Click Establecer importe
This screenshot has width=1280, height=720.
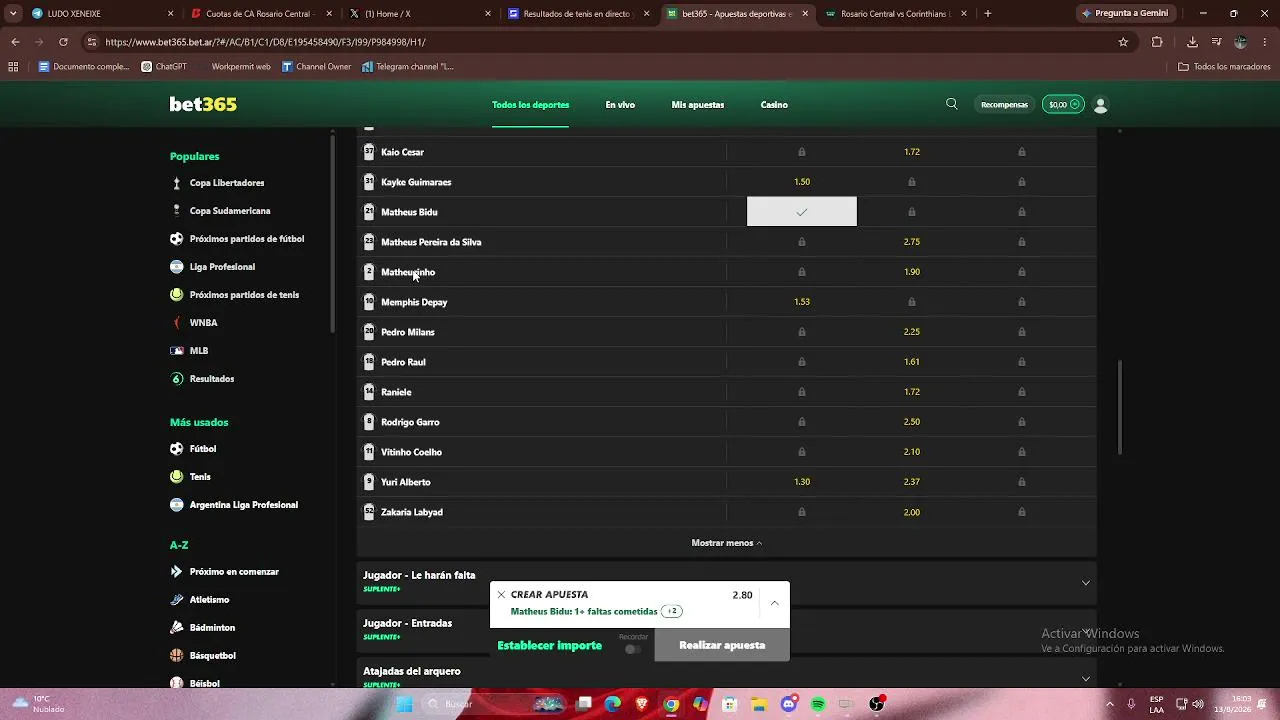[x=550, y=646]
